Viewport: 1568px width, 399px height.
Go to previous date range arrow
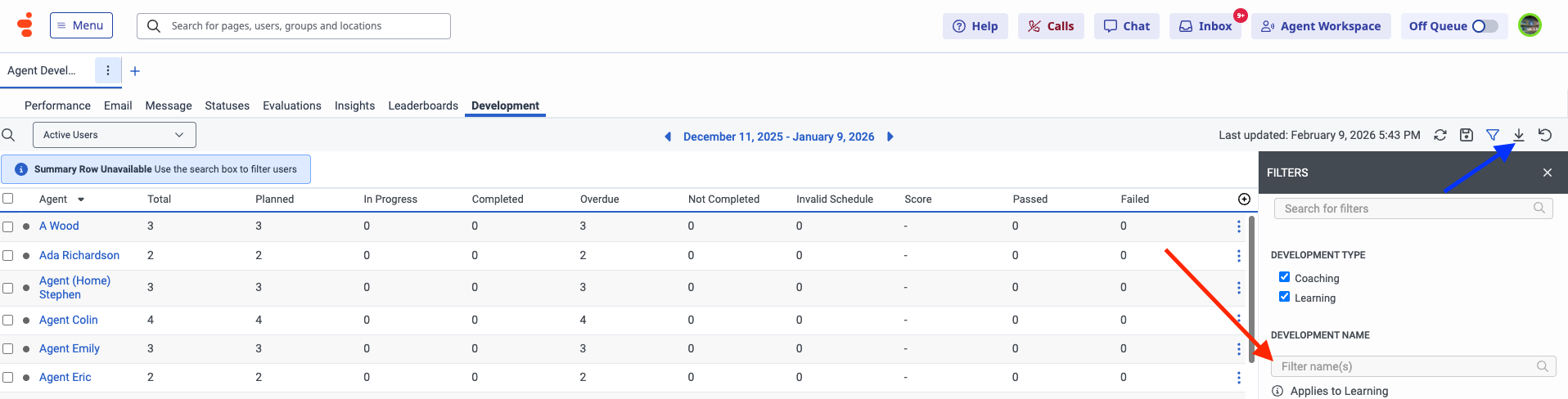(668, 137)
